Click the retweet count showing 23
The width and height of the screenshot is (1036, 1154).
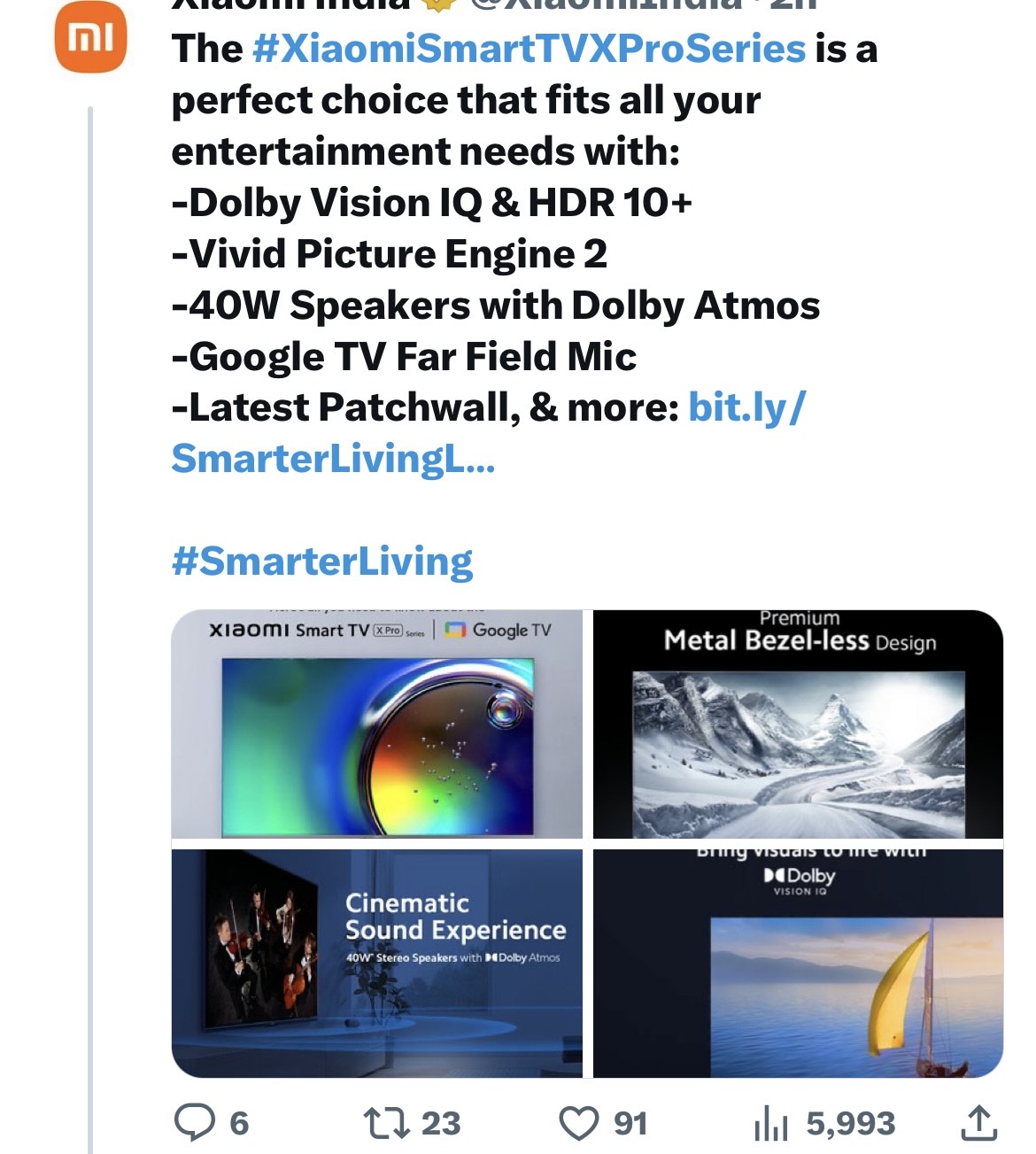[441, 1123]
